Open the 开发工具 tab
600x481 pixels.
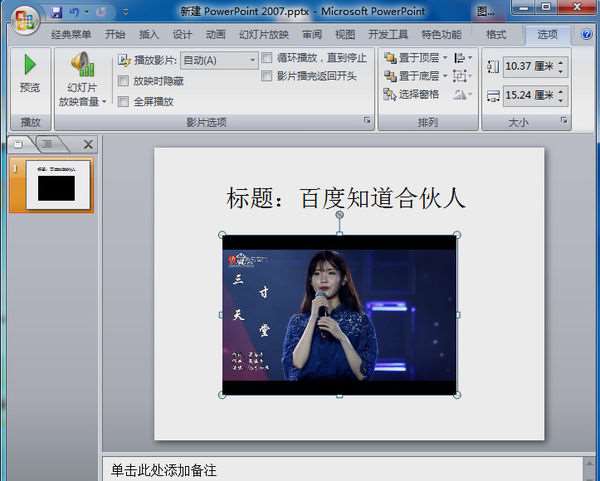click(x=388, y=34)
